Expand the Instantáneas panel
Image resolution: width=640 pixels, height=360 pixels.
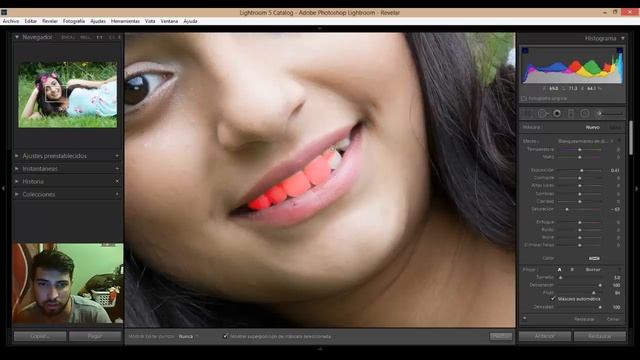click(x=17, y=169)
